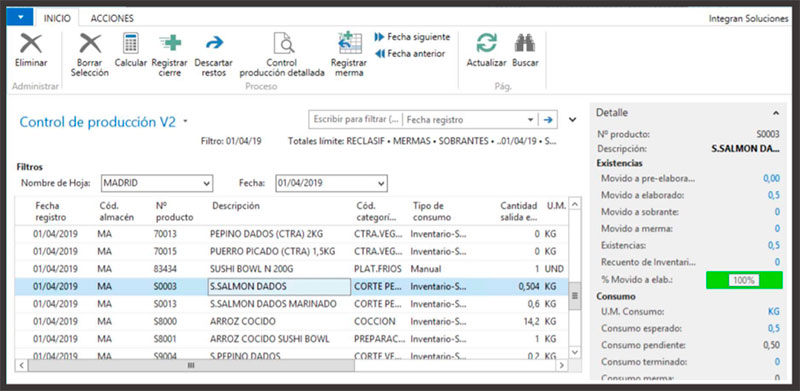Click the vertical scrollbar thumb
The width and height of the screenshot is (800, 391).
pos(574,296)
